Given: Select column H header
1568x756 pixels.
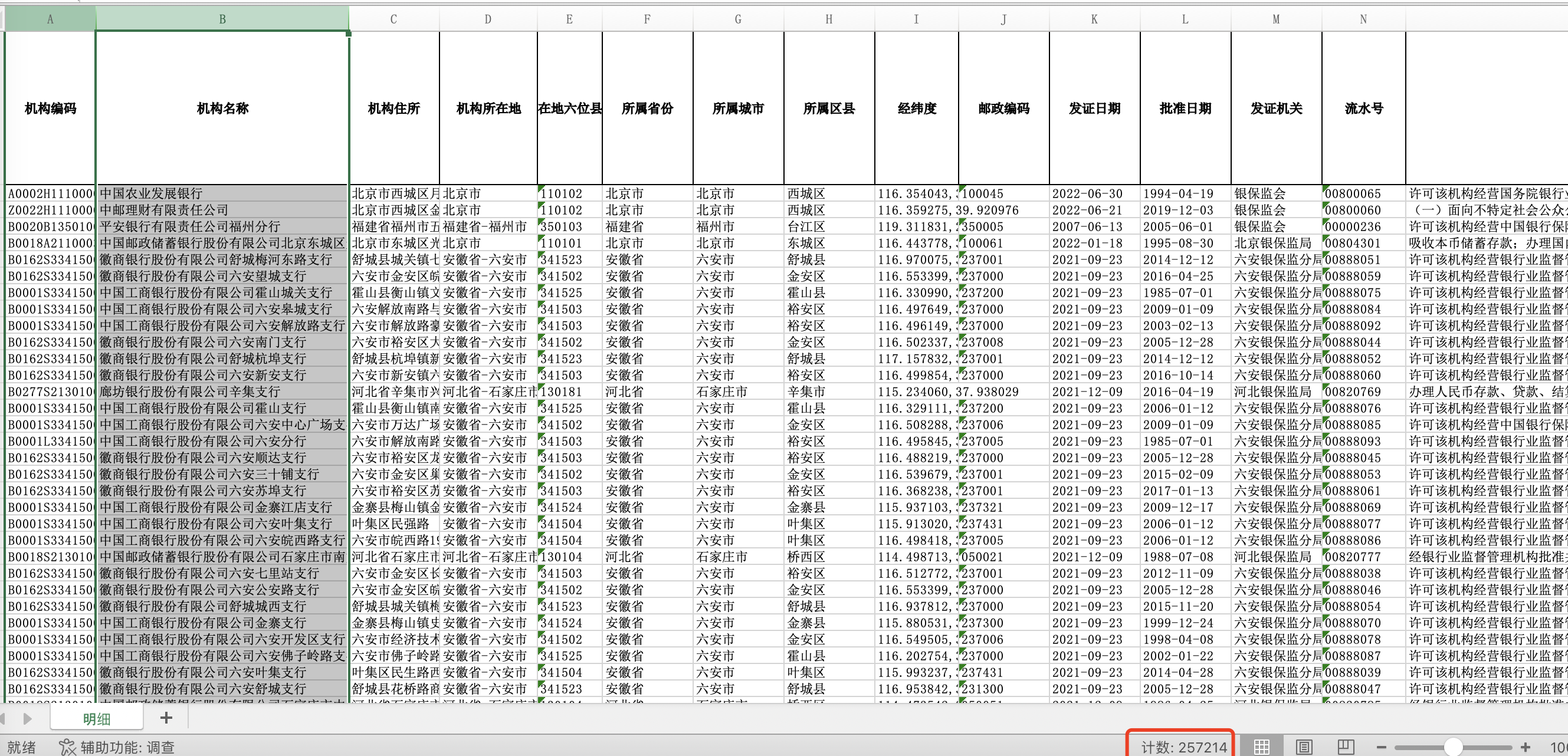Looking at the screenshot, I should tap(828, 19).
